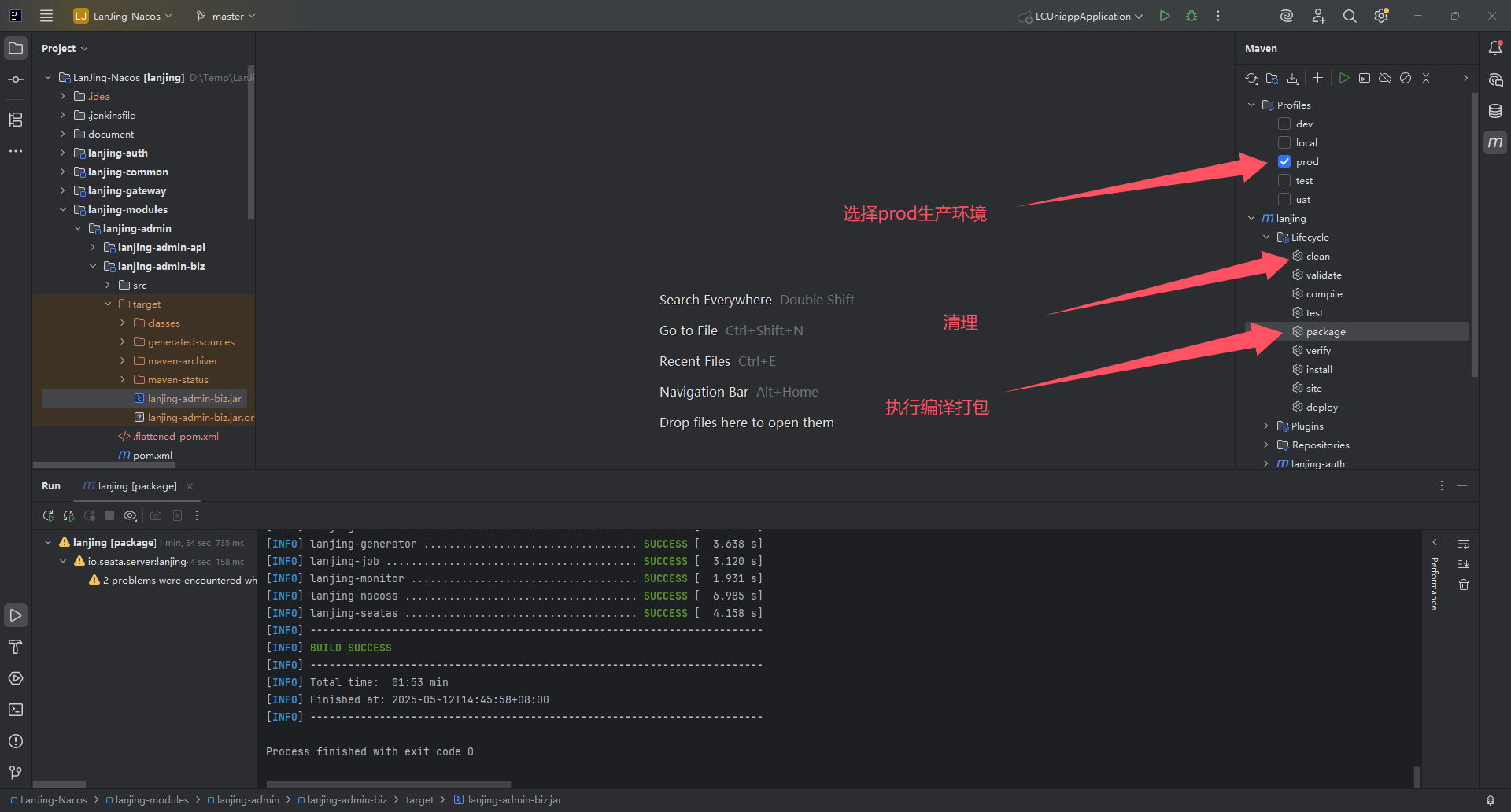This screenshot has width=1511, height=812.
Task: Open the Git tool window
Action: (x=16, y=773)
